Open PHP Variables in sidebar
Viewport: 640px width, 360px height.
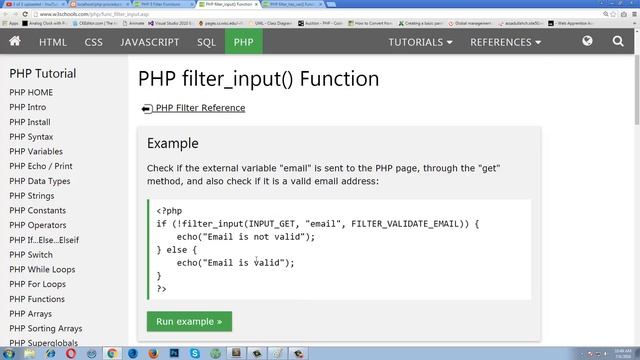36,151
